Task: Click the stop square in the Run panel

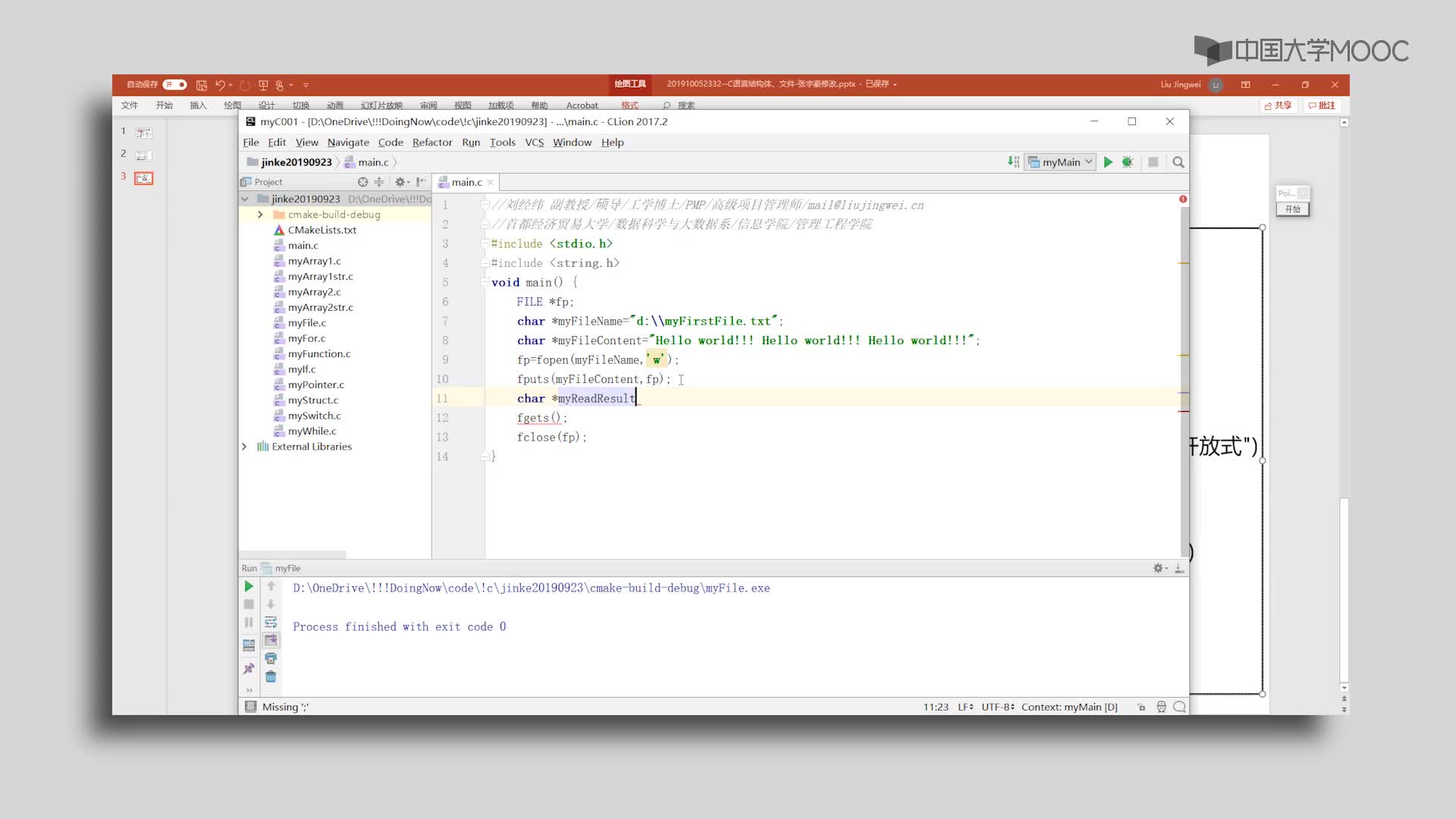Action: (249, 604)
